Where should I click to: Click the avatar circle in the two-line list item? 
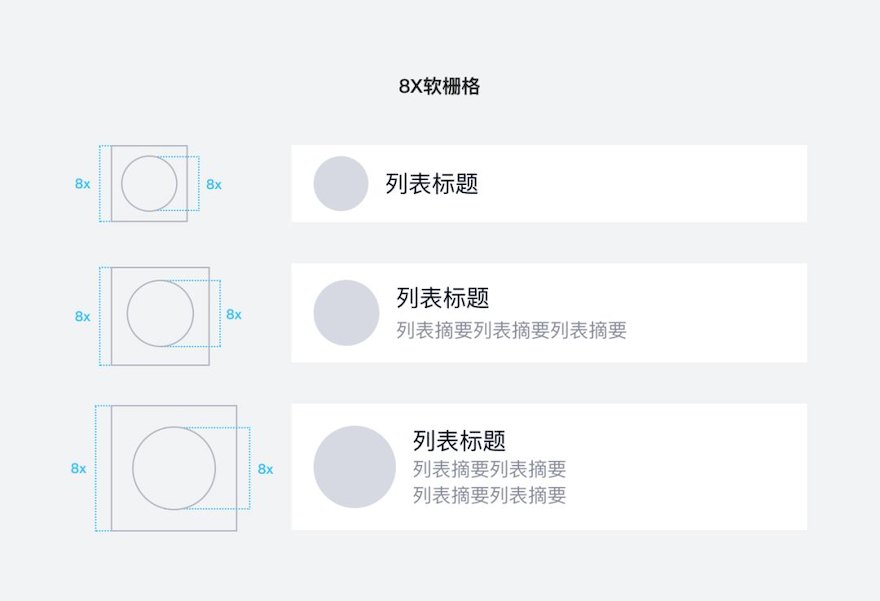click(346, 313)
